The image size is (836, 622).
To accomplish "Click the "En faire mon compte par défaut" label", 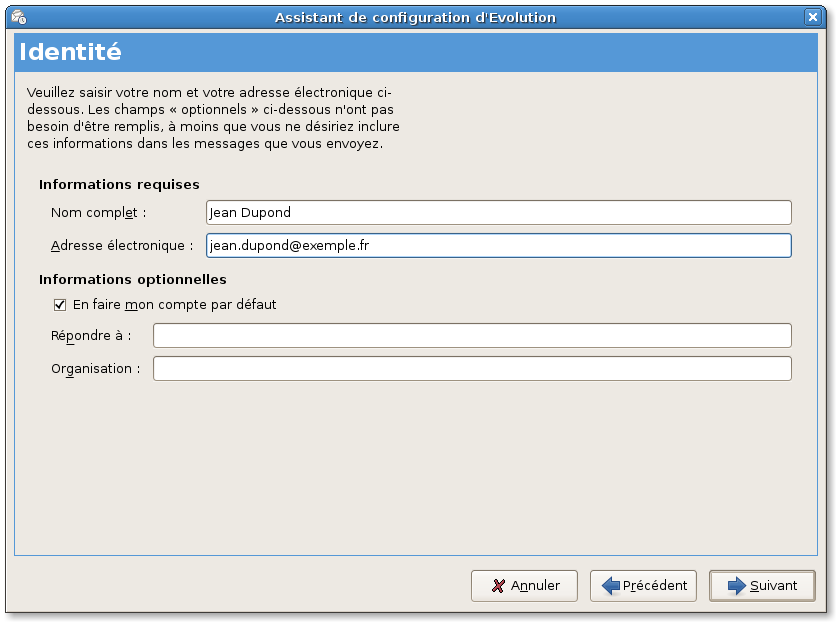I will click(x=174, y=304).
